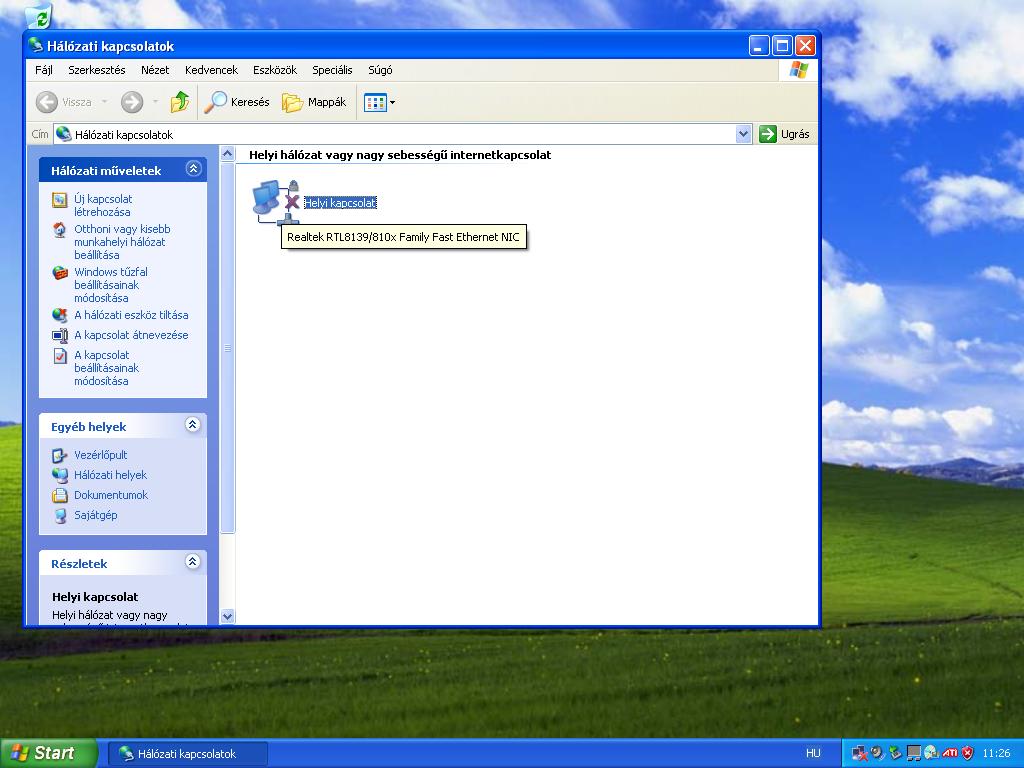This screenshot has width=1024, height=768.
Task: Click the red security shield tray icon
Action: [967, 753]
